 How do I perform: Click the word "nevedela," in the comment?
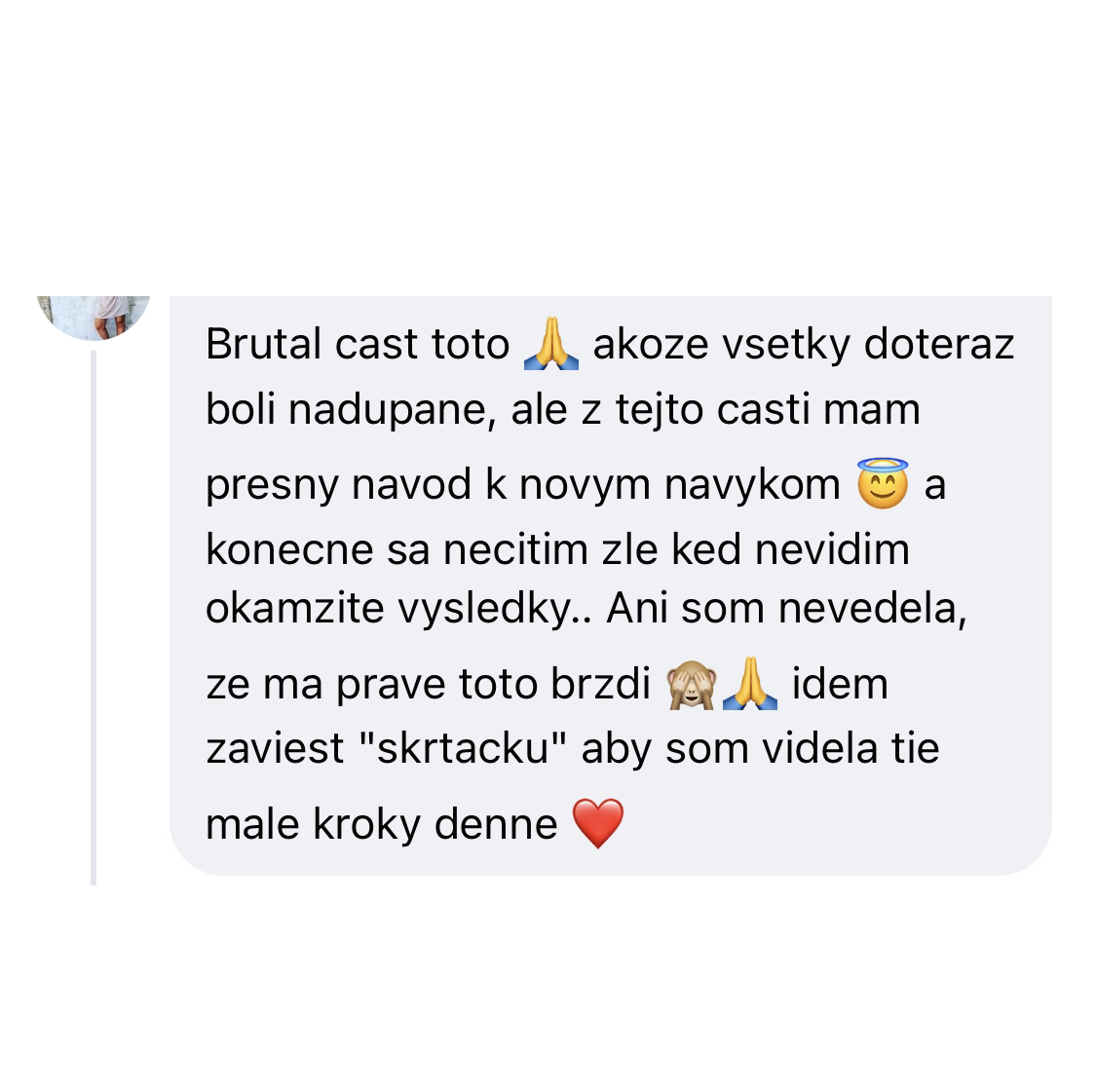click(x=872, y=608)
